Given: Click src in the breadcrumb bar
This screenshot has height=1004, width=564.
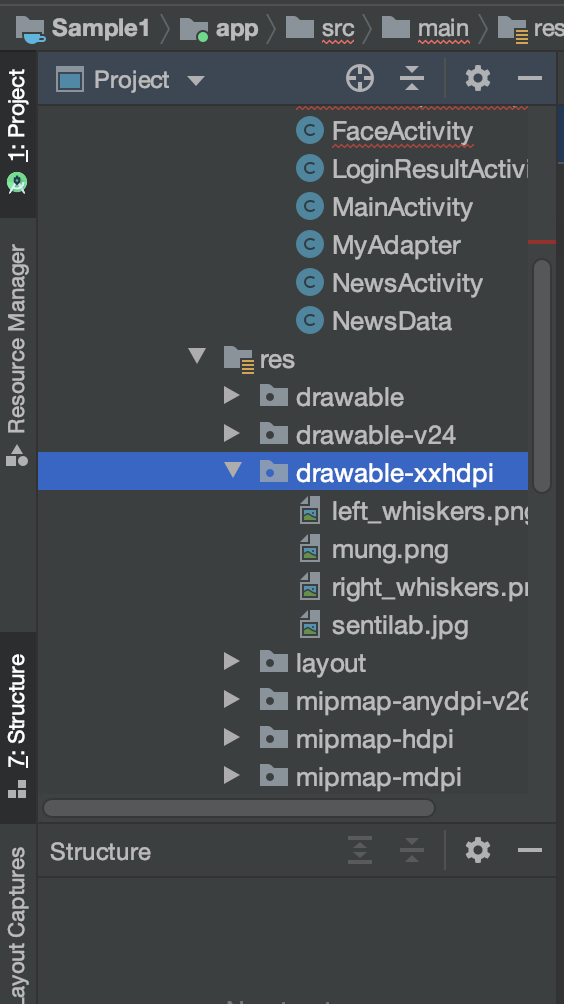Looking at the screenshot, I should [337, 29].
